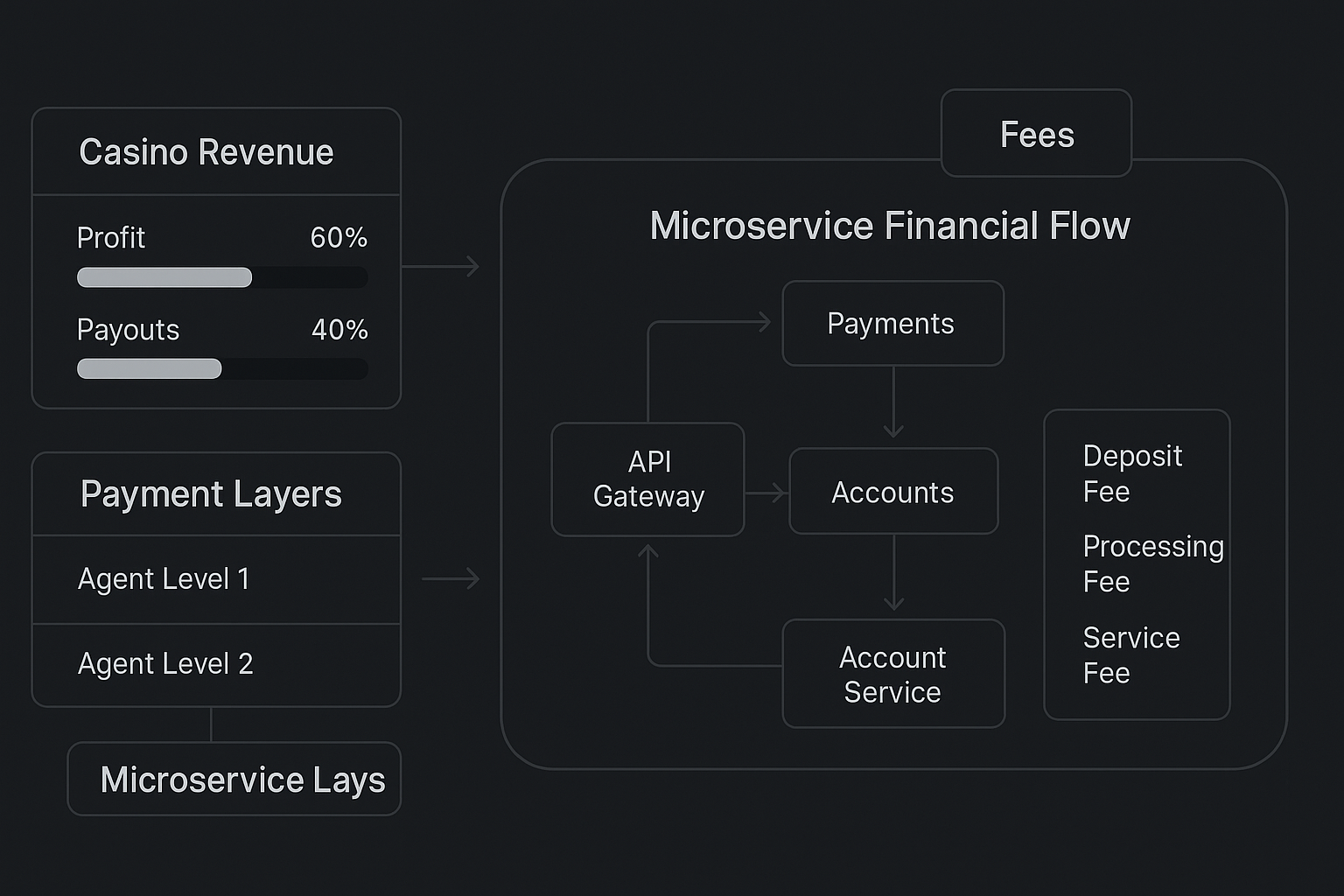Click the Microservice Lays box
Viewport: 1344px width, 896px height.
(x=234, y=779)
